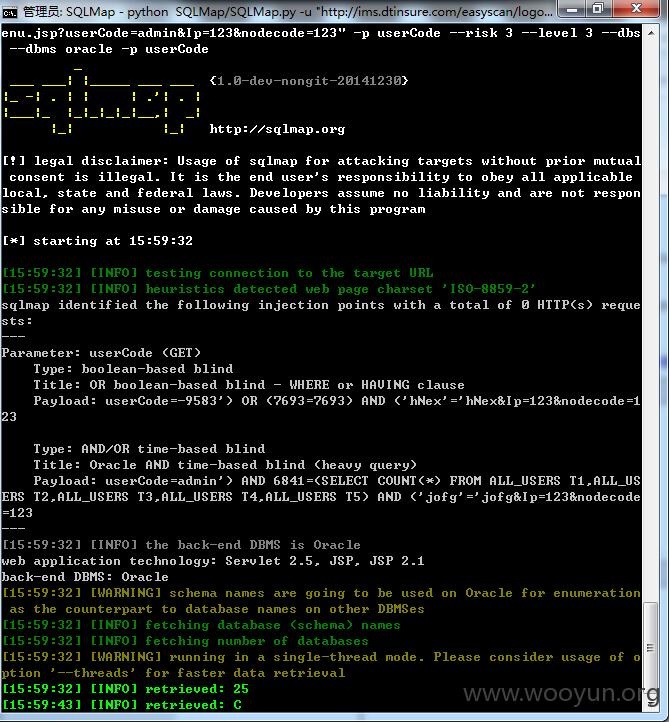Click the '--dbms oracle -p userCode' command line

click(109, 49)
